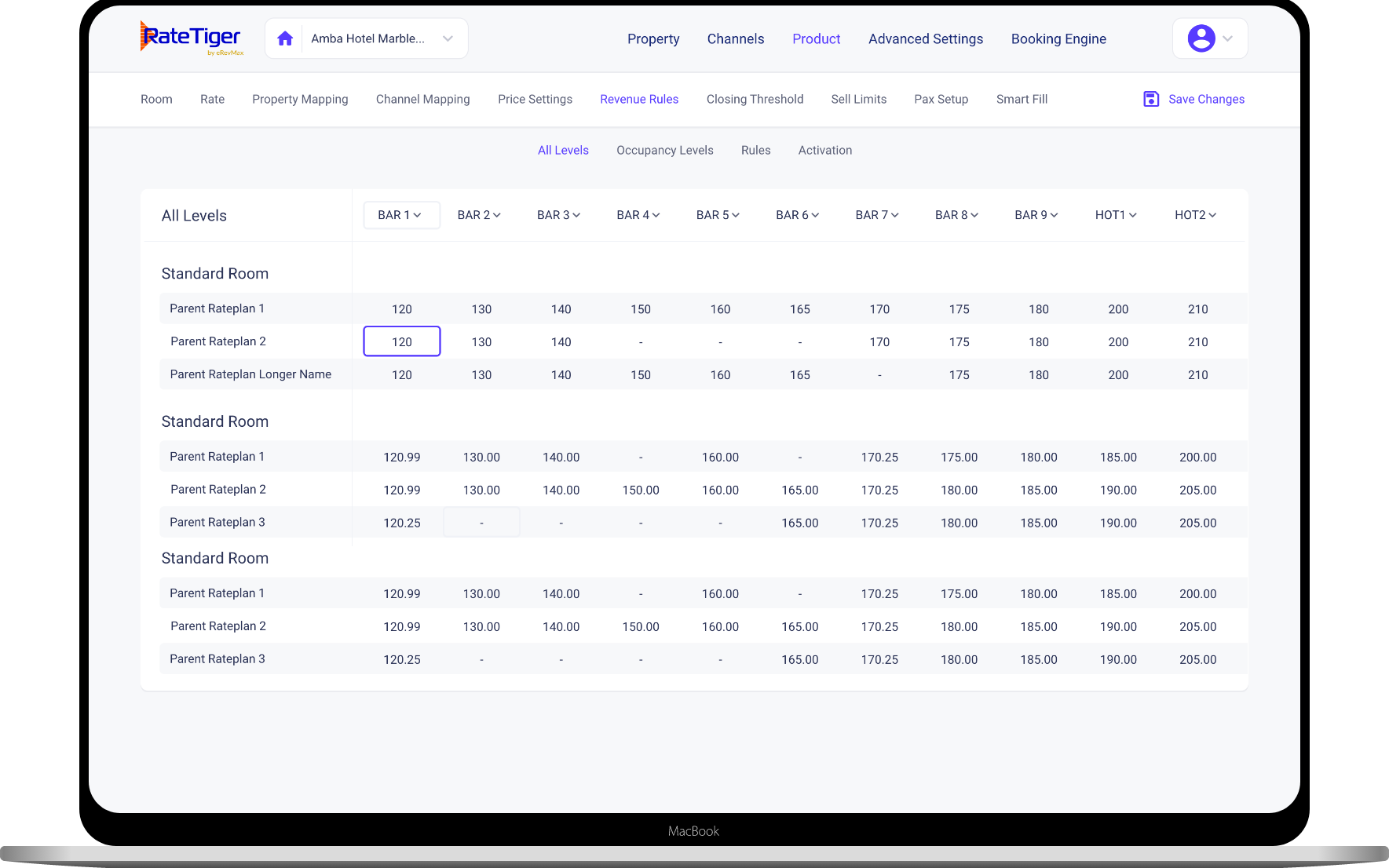Expand the Amba Hotel Marble property dropdown
The height and width of the screenshot is (868, 1389).
(x=448, y=38)
